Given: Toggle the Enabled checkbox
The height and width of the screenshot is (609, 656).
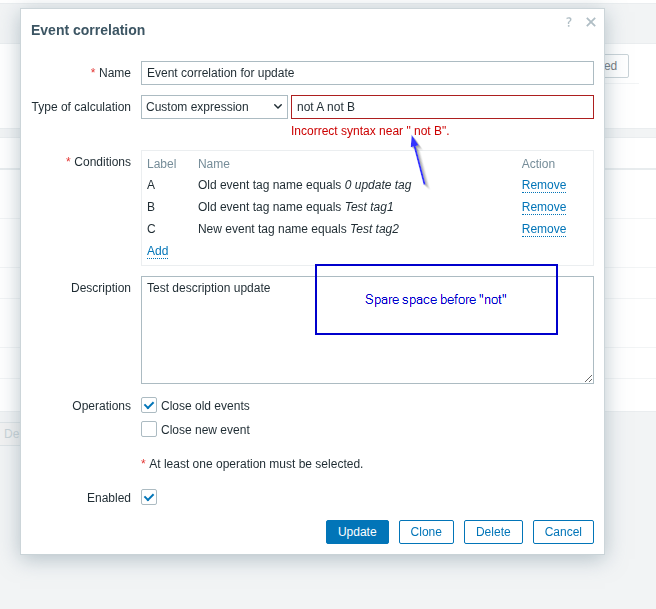Looking at the screenshot, I should tap(149, 497).
